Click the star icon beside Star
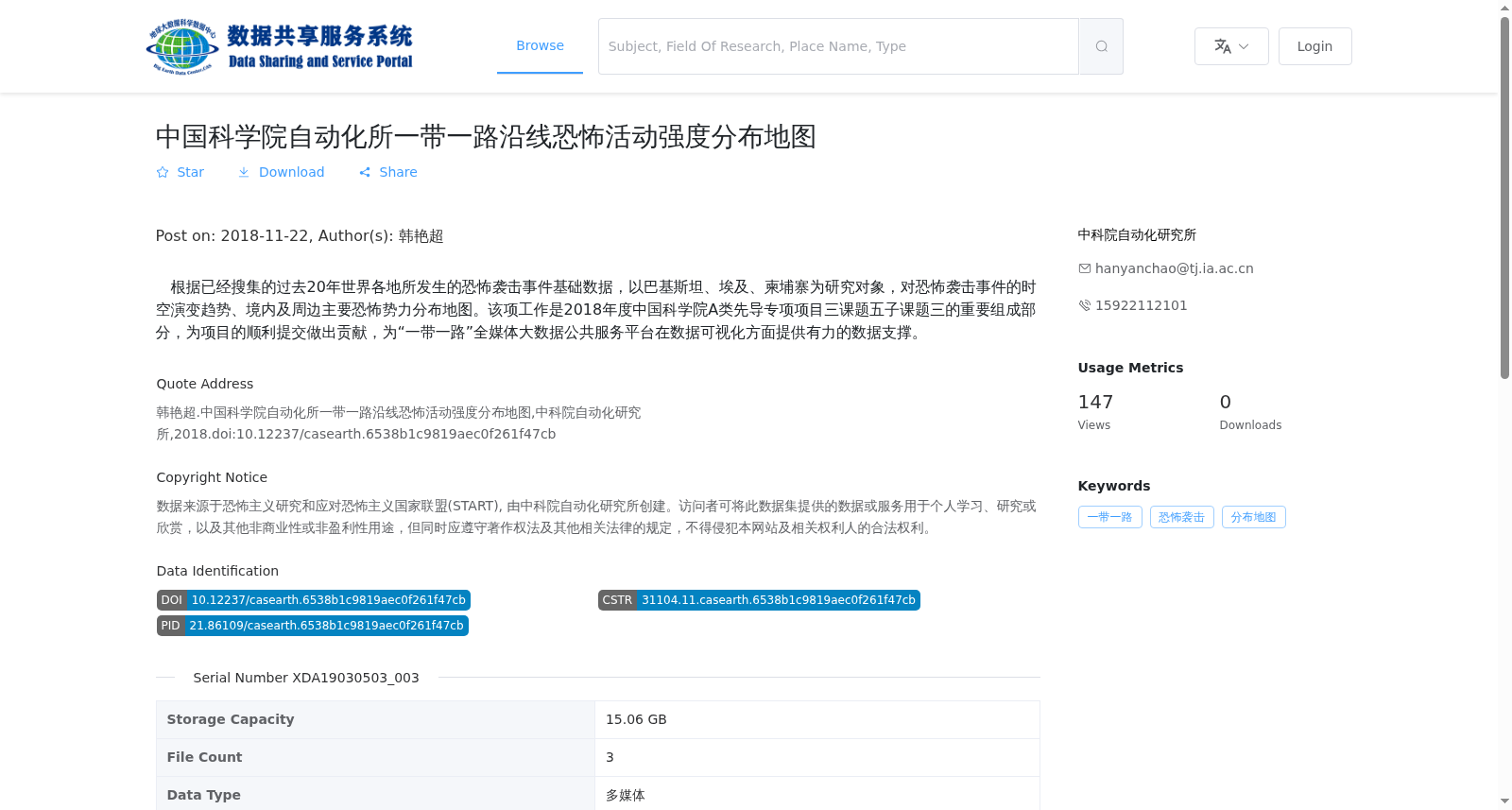 coord(163,172)
